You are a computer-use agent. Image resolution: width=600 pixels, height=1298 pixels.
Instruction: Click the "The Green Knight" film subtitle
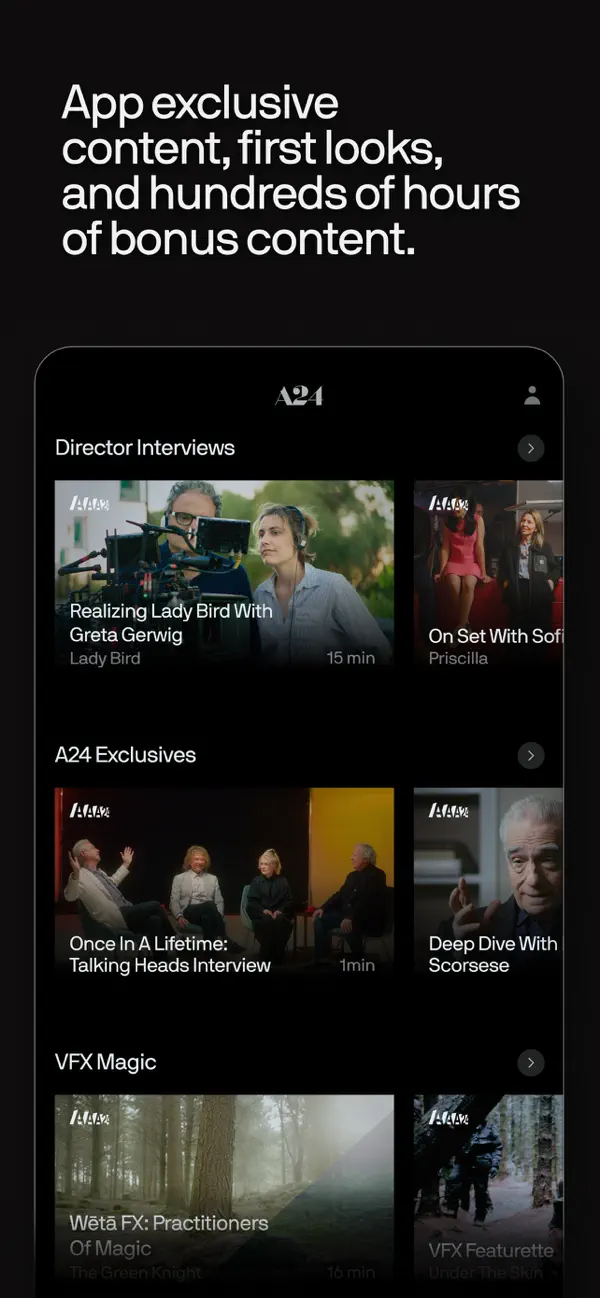[135, 1273]
